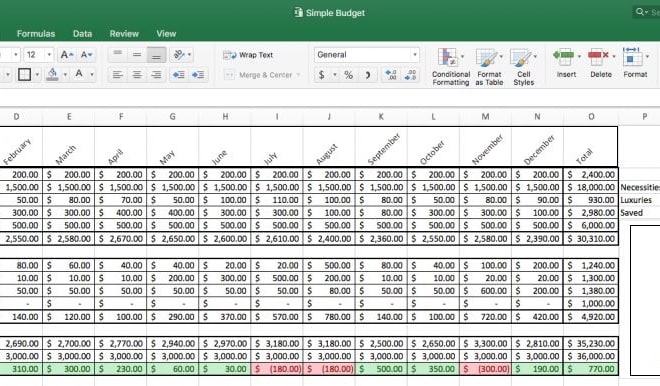Apply top vertical alignment
This screenshot has width=660, height=386.
(117, 54)
